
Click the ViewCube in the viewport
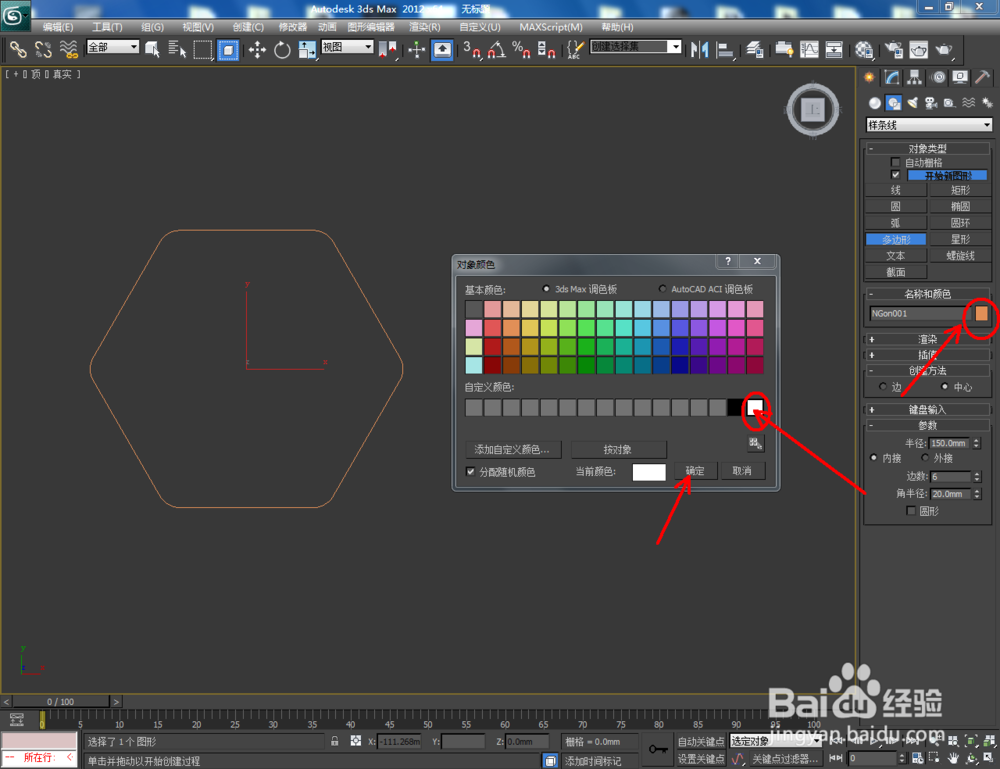812,110
